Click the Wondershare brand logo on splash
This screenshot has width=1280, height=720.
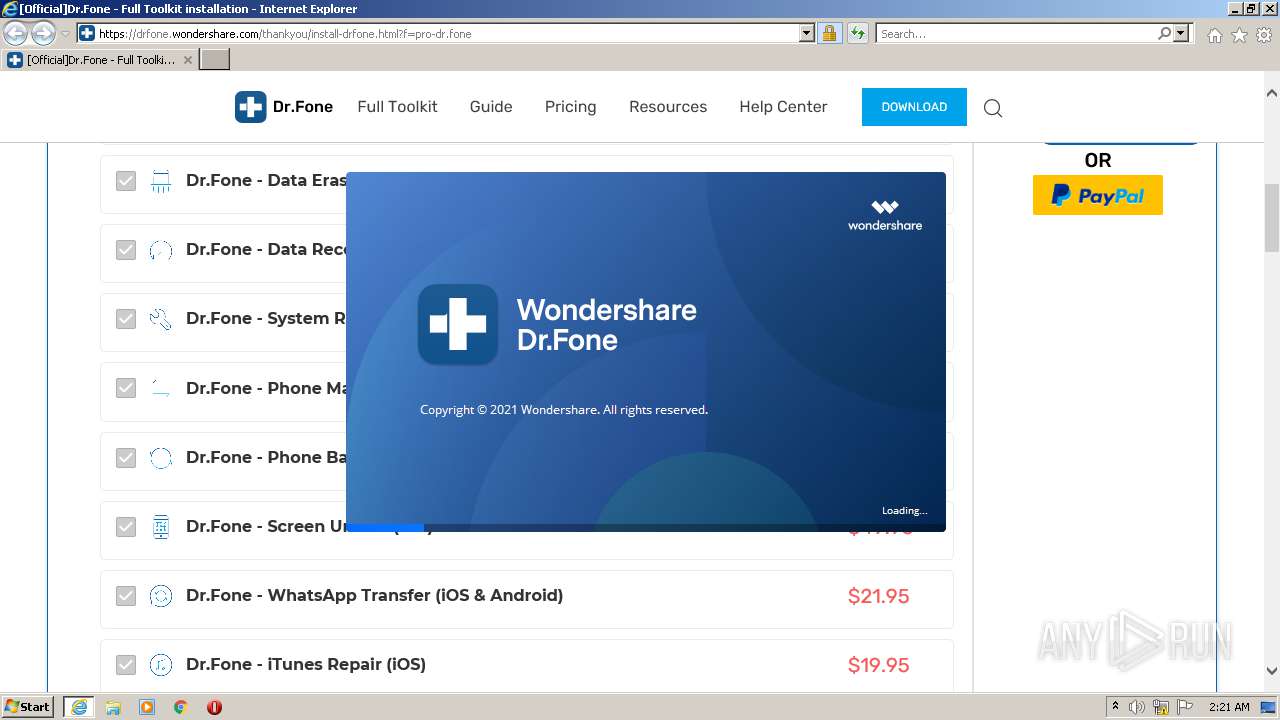tap(885, 215)
